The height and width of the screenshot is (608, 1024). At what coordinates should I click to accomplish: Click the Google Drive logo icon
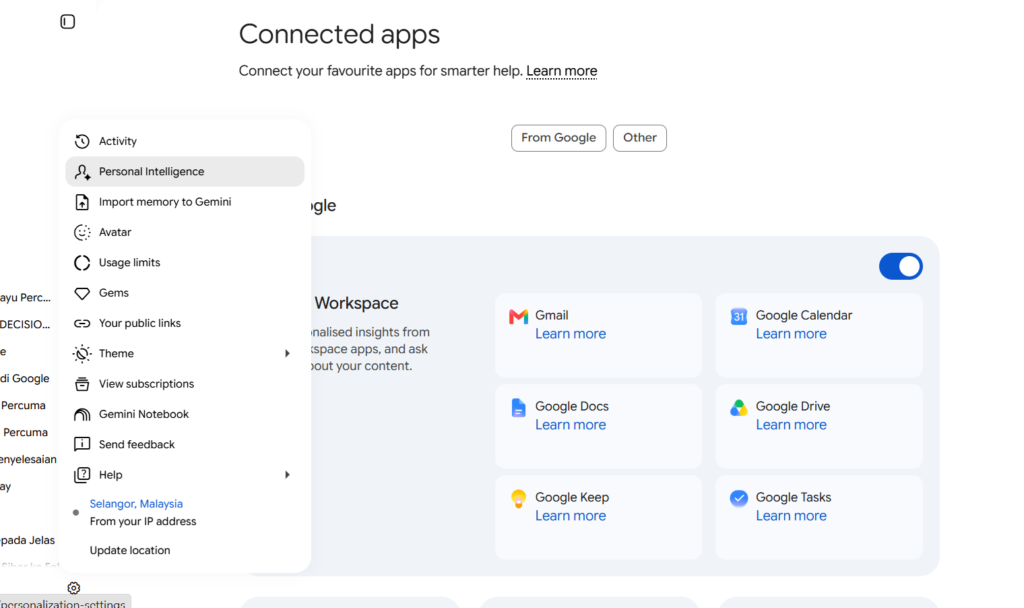tap(739, 408)
